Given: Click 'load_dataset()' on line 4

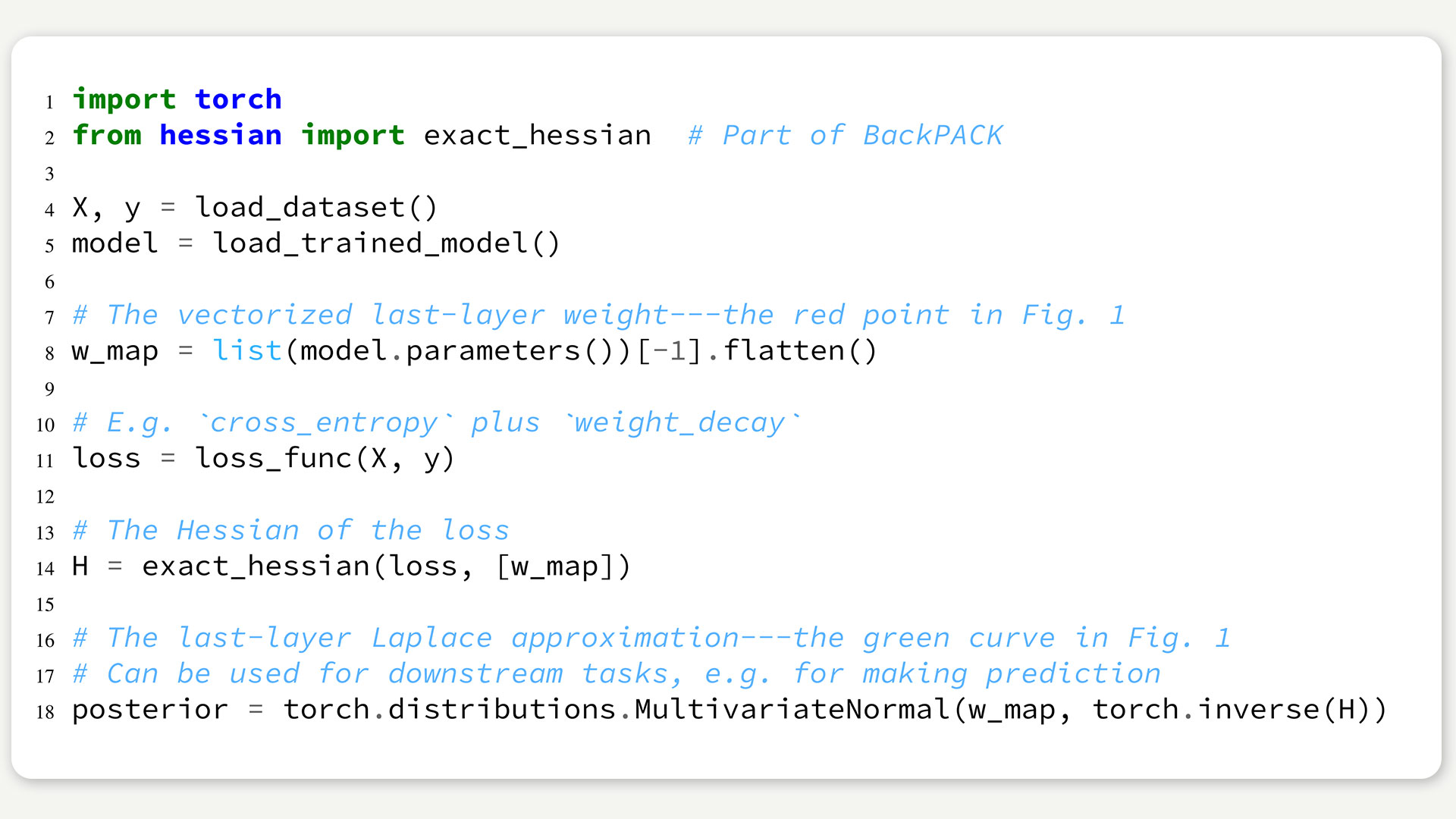Looking at the screenshot, I should (317, 208).
